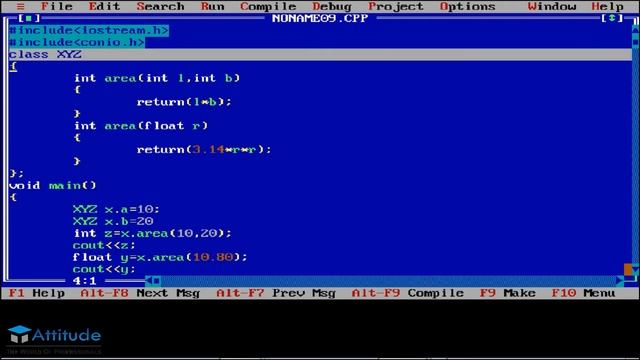Click the #include<iostream.h> line
640x360 pixels.
tap(89, 31)
